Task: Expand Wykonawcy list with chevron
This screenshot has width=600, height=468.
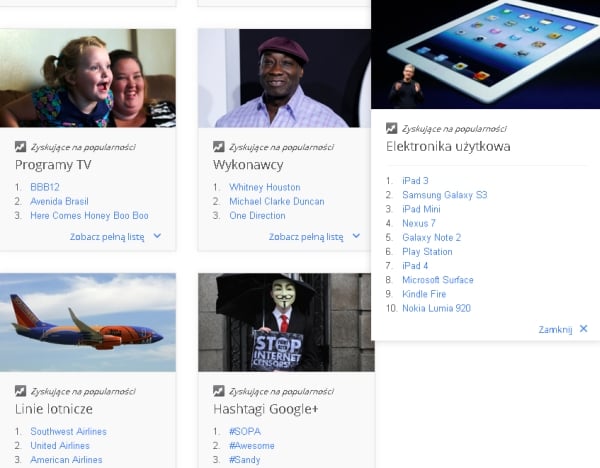Action: [356, 236]
